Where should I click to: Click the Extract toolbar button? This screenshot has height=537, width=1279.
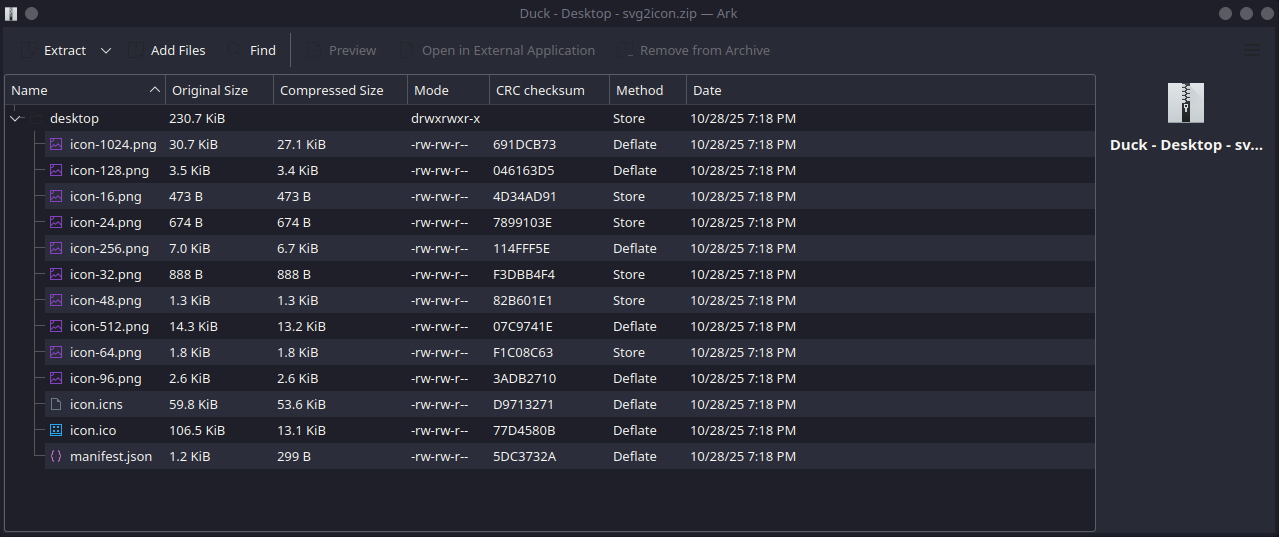point(52,50)
